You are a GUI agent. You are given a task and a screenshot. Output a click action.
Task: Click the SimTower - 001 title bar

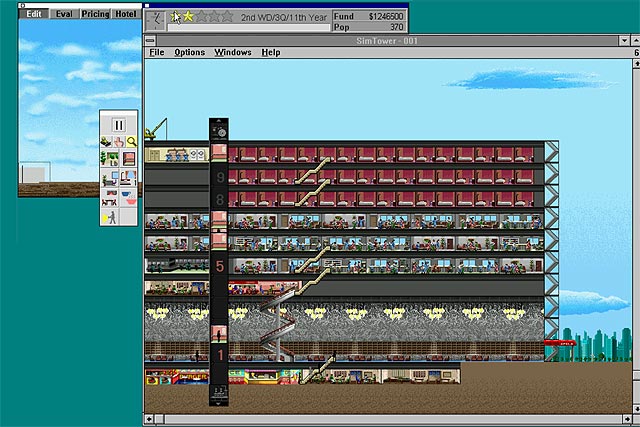click(387, 40)
